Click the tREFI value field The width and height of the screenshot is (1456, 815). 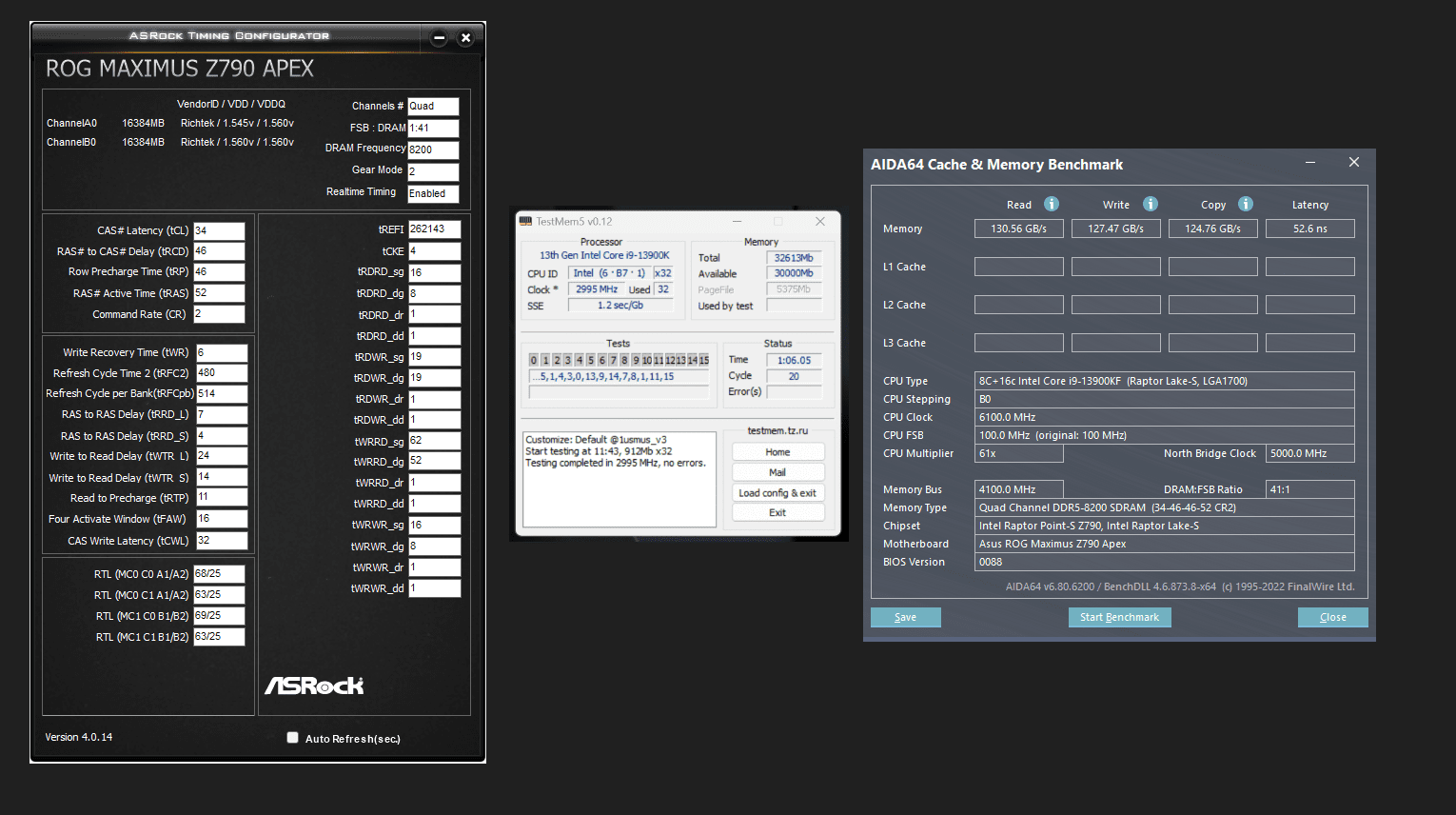click(x=435, y=229)
